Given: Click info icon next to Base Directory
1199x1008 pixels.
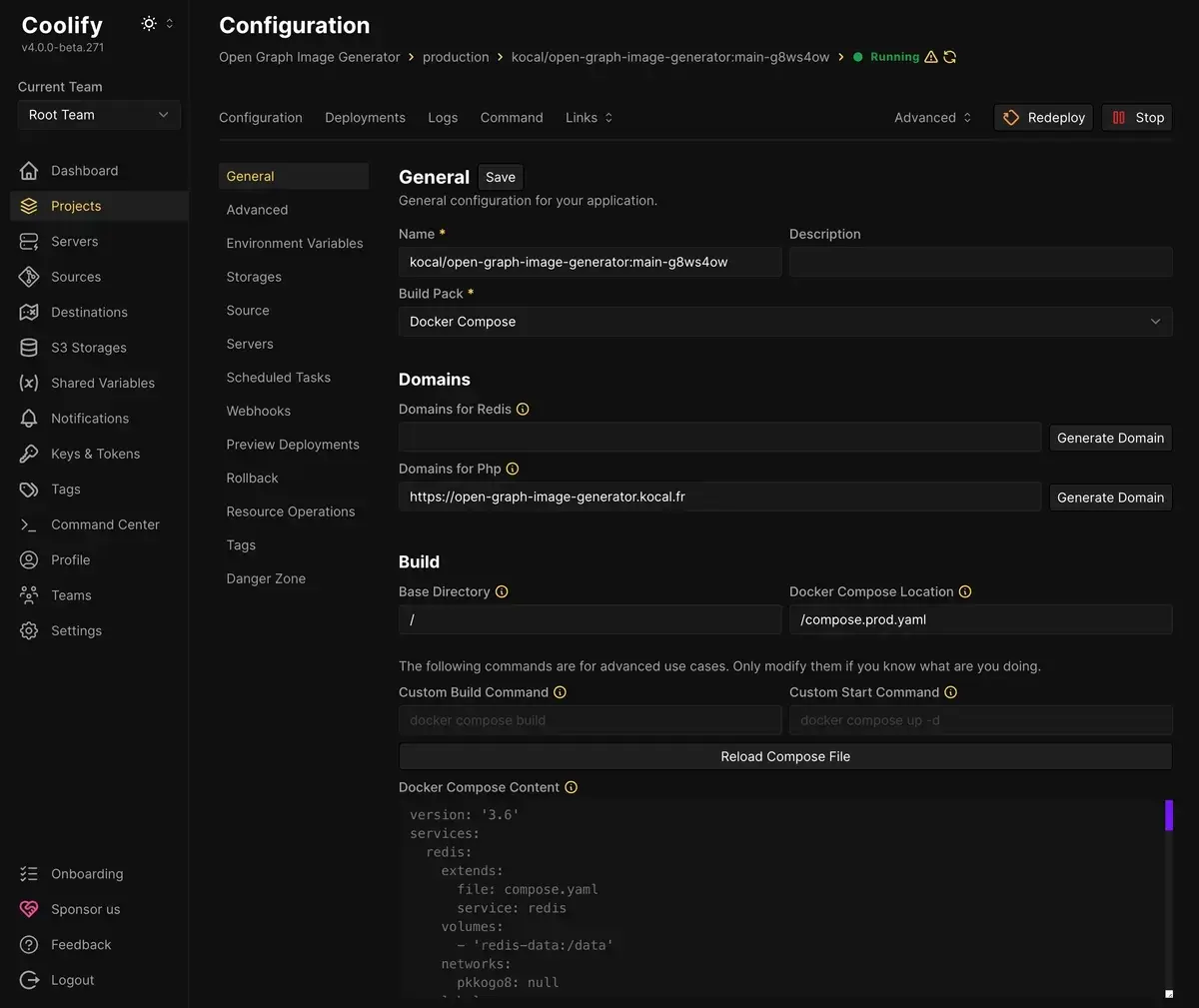Looking at the screenshot, I should (502, 591).
